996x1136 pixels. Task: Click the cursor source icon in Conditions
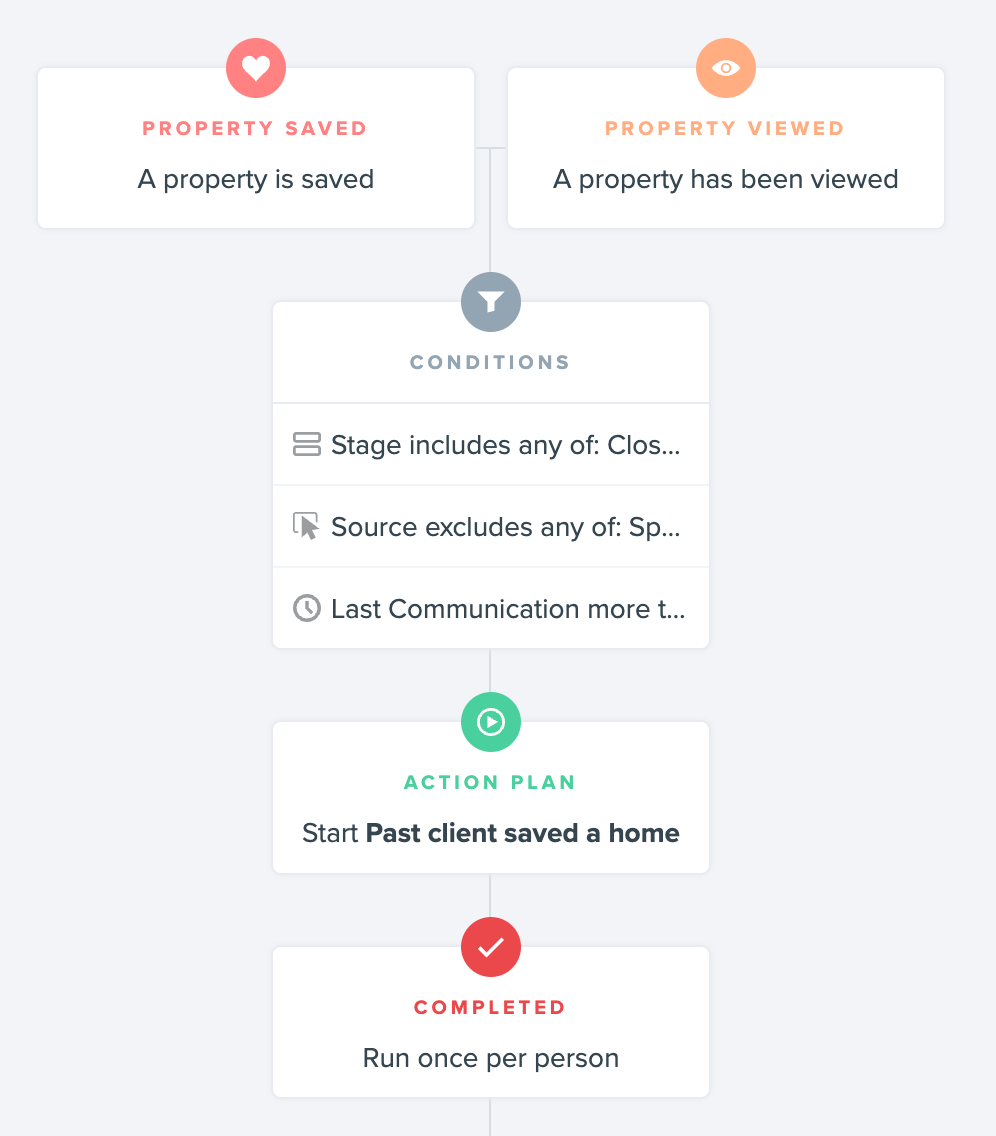[x=306, y=526]
